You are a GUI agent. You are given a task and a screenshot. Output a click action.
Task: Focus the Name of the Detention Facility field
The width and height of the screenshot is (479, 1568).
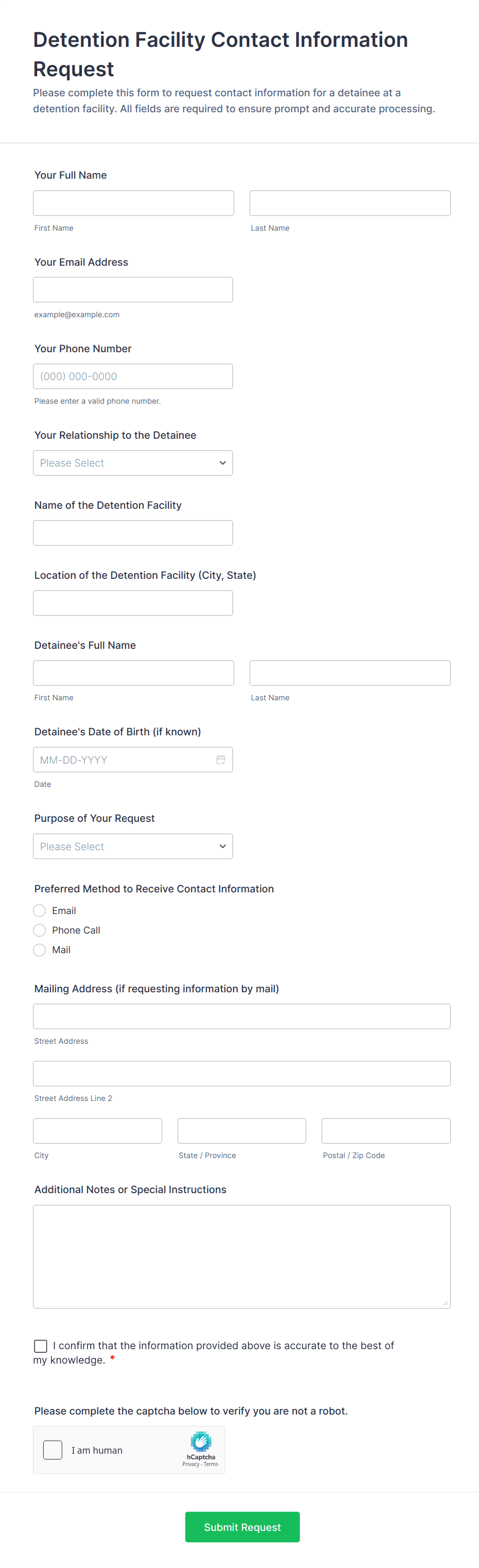133,532
